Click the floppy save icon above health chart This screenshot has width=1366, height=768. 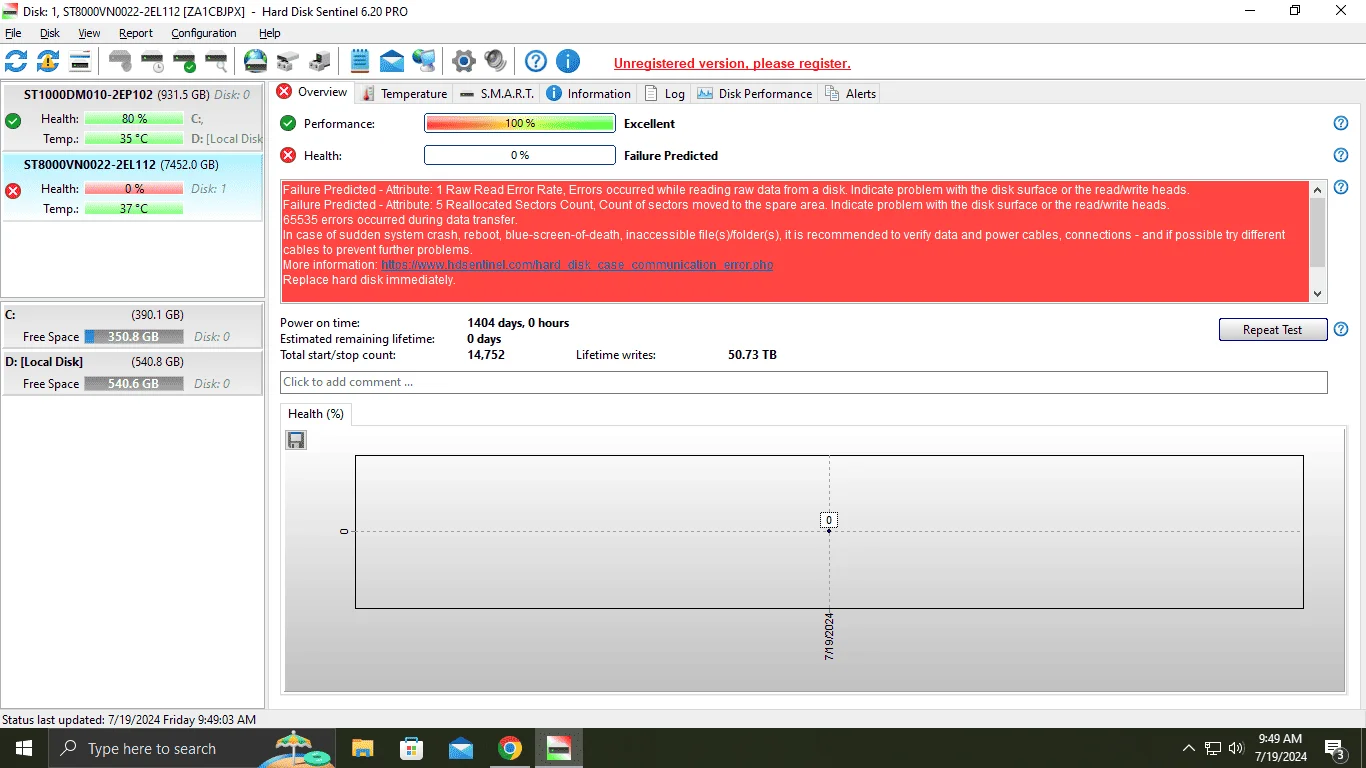296,440
